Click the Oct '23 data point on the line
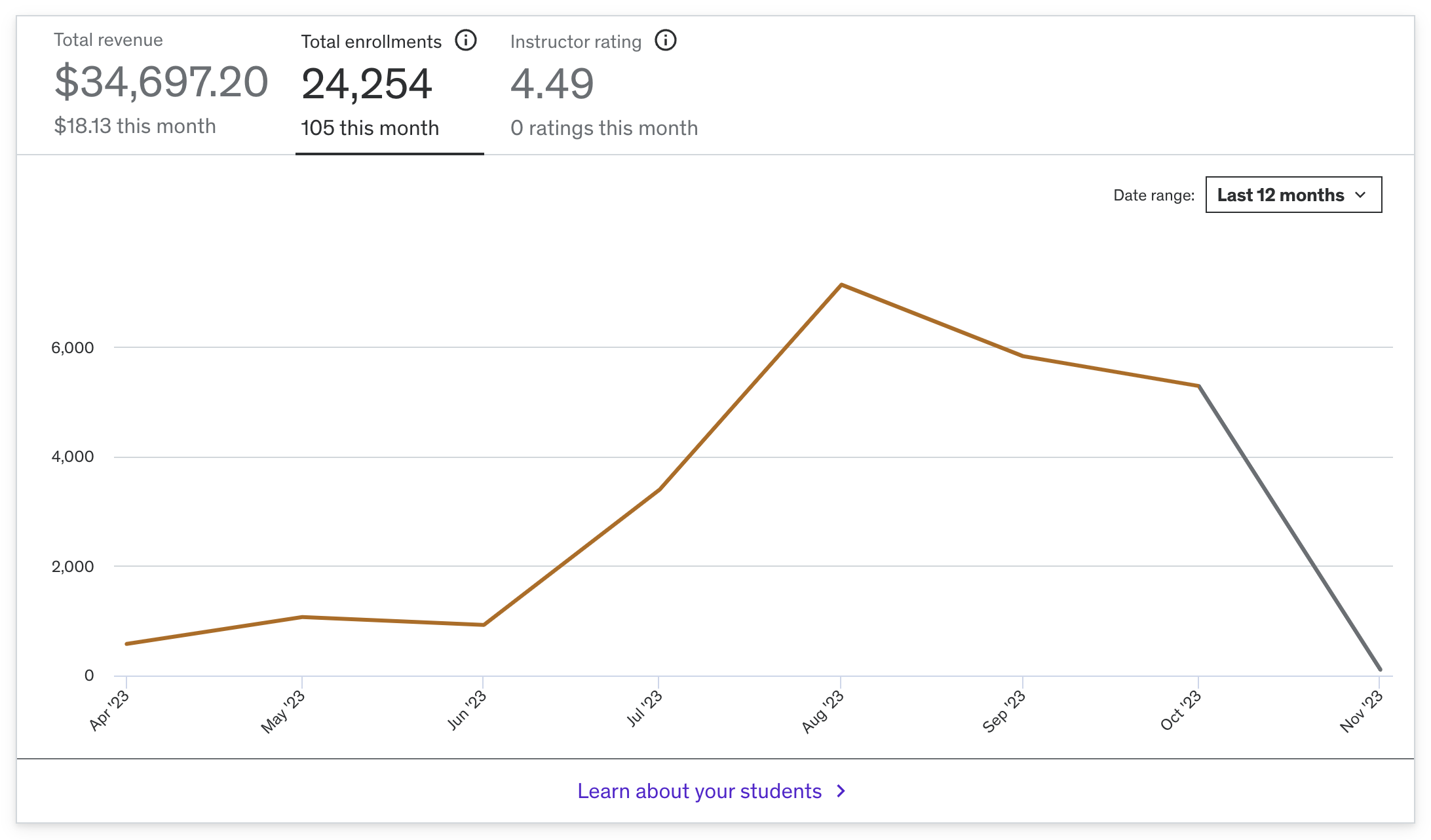Viewport: 1431px width, 840px height. [1198, 386]
